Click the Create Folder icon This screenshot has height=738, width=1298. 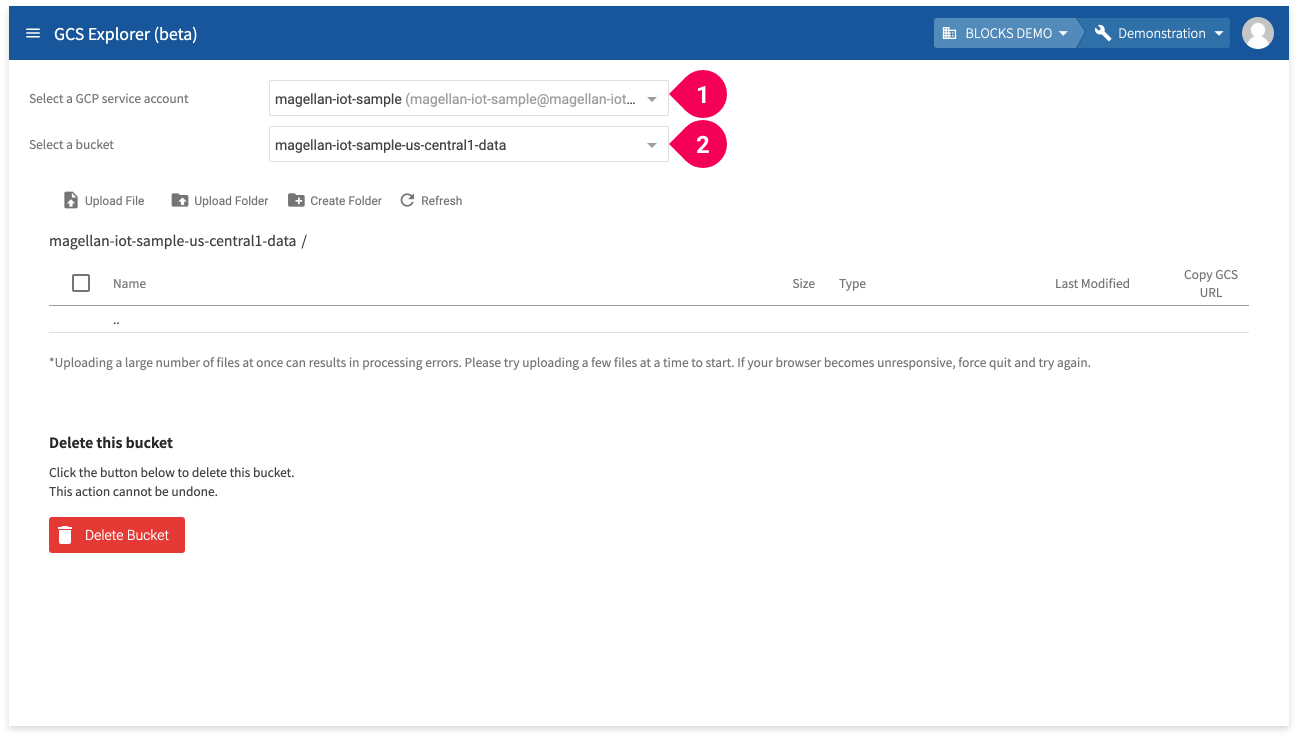click(x=296, y=200)
